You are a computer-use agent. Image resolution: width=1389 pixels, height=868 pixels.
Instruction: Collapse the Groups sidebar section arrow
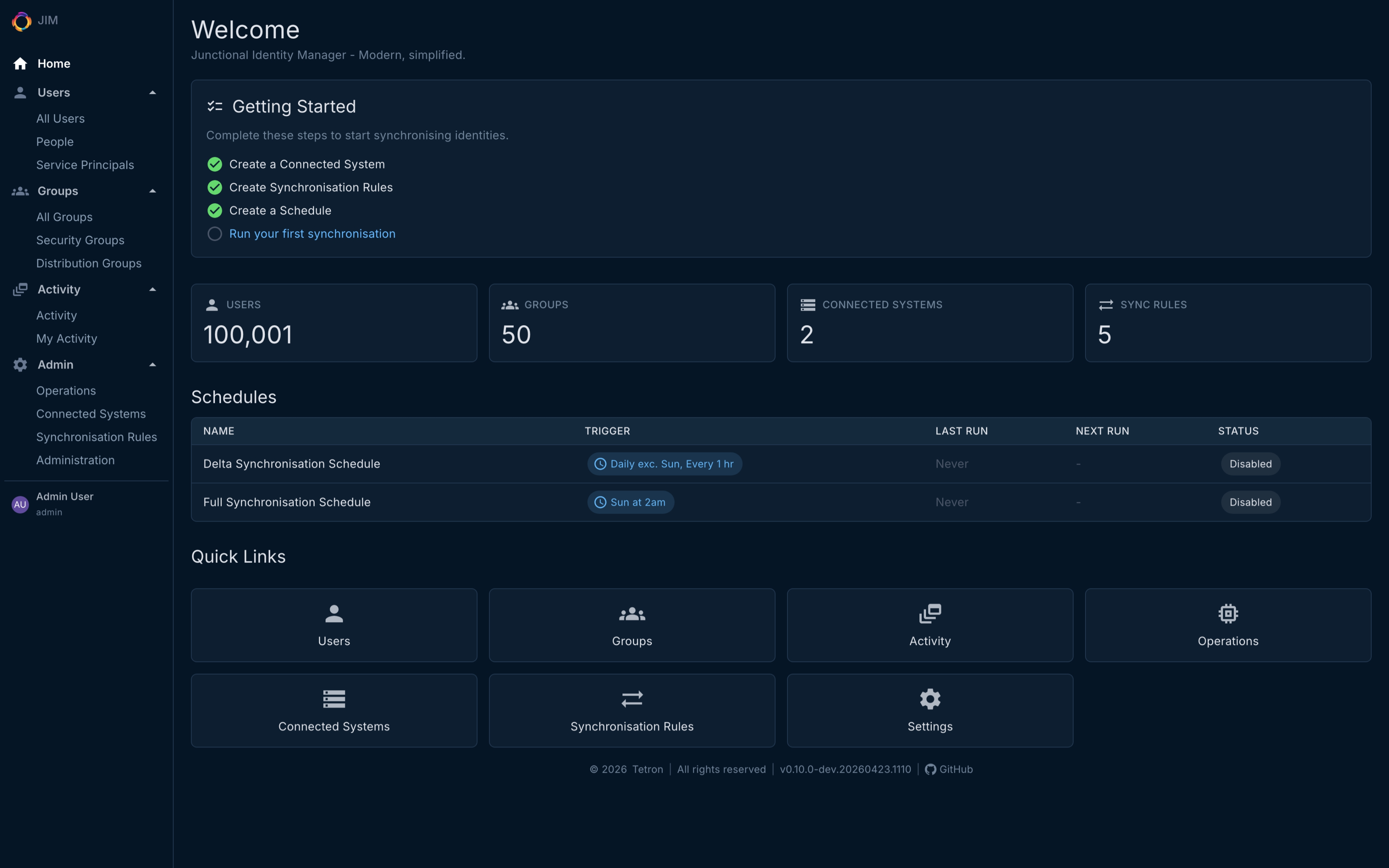pos(152,191)
